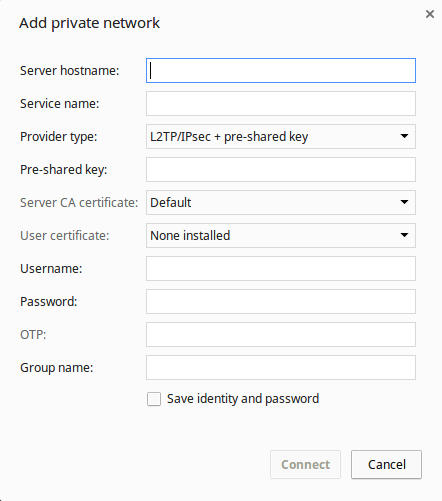Image resolution: width=442 pixels, height=501 pixels.
Task: Open the User certificate dropdown list
Action: coord(281,236)
